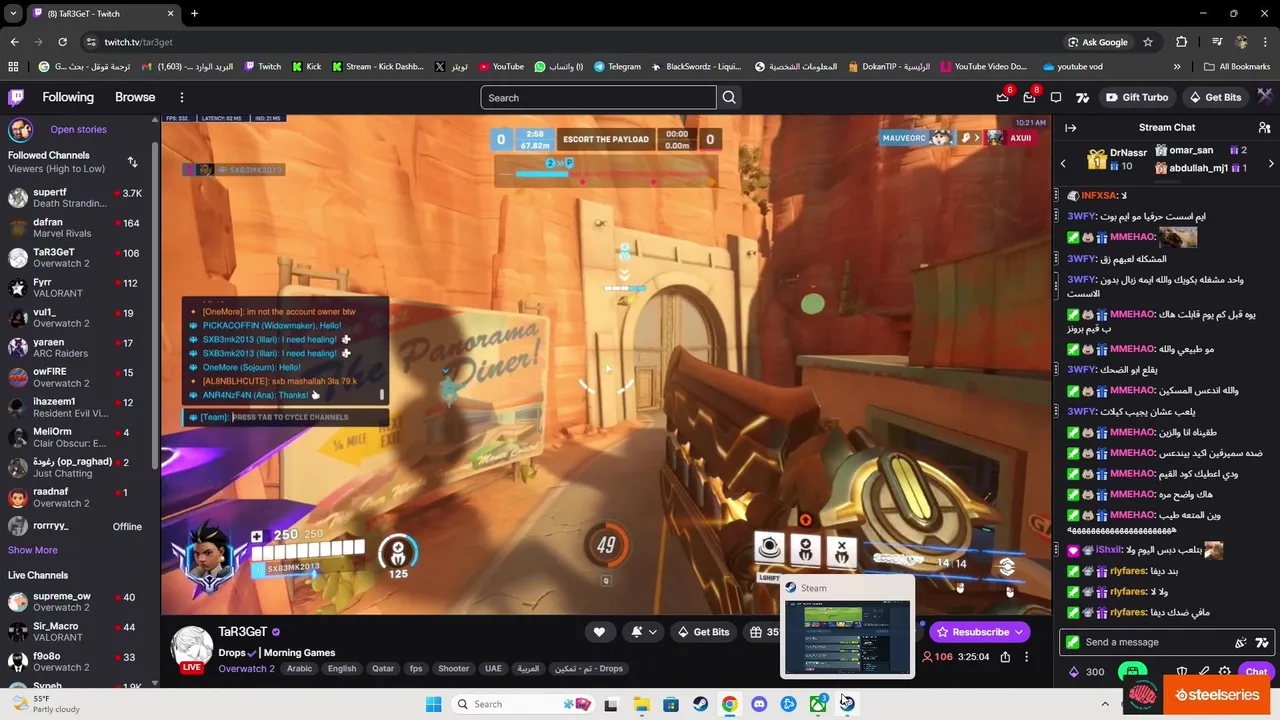Open the More options menu beside Browse
This screenshot has width=1280, height=720.
[x=181, y=97]
